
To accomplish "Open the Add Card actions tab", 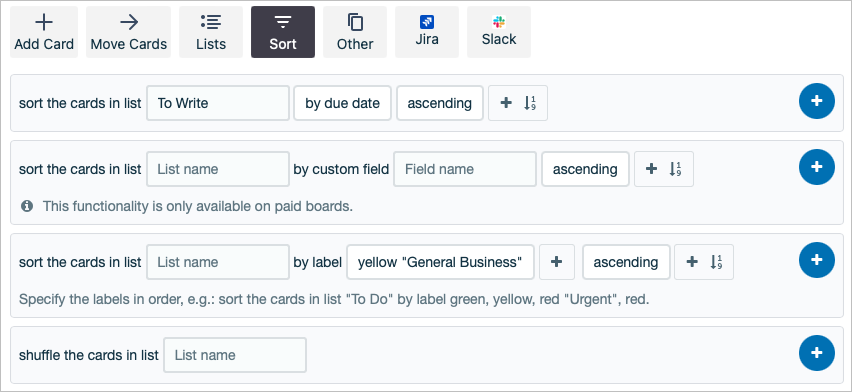I will click(x=44, y=32).
